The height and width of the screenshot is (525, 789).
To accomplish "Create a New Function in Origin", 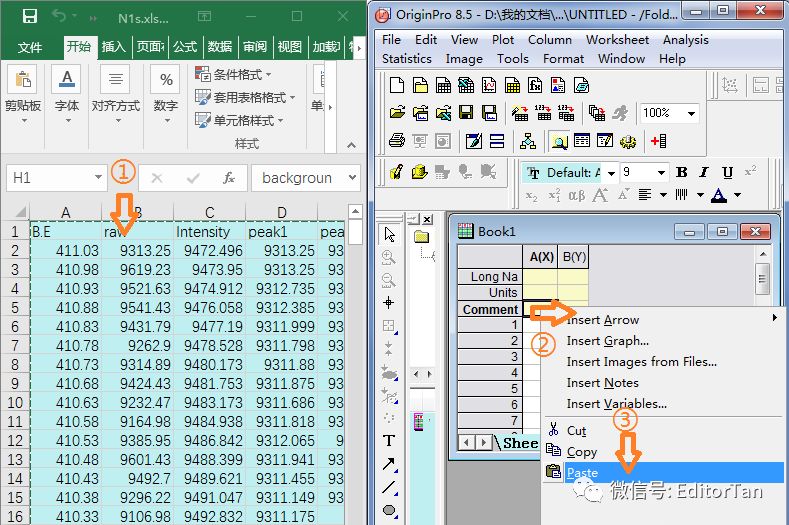I will pyautogui.click(x=535, y=85).
